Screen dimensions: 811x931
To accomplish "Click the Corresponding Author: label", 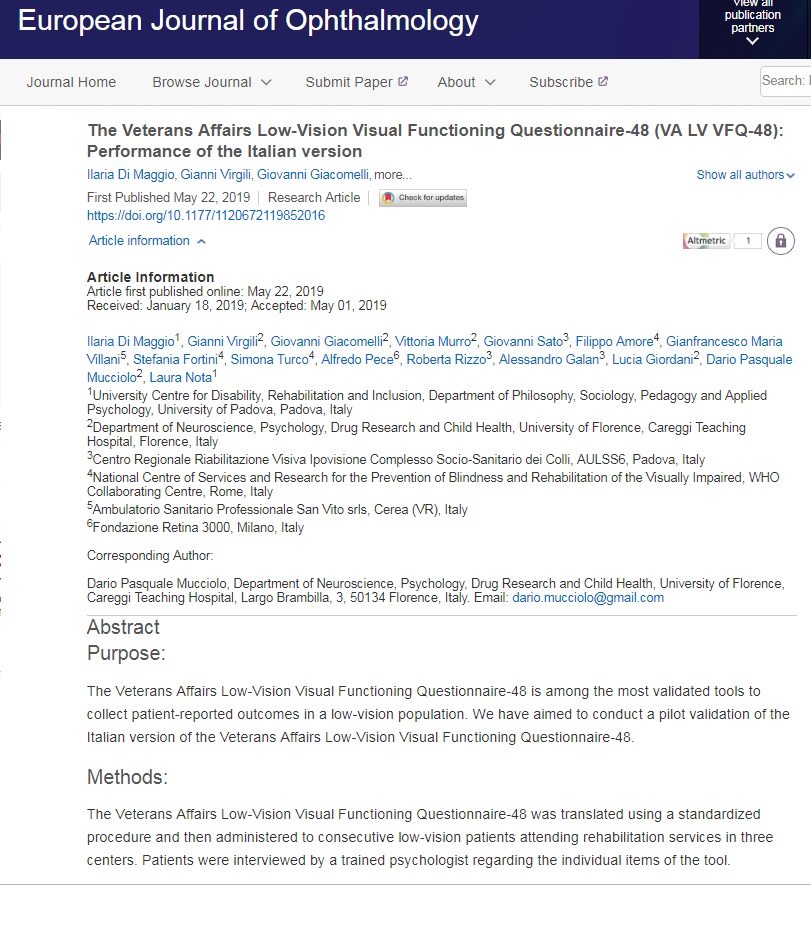I will click(150, 556).
